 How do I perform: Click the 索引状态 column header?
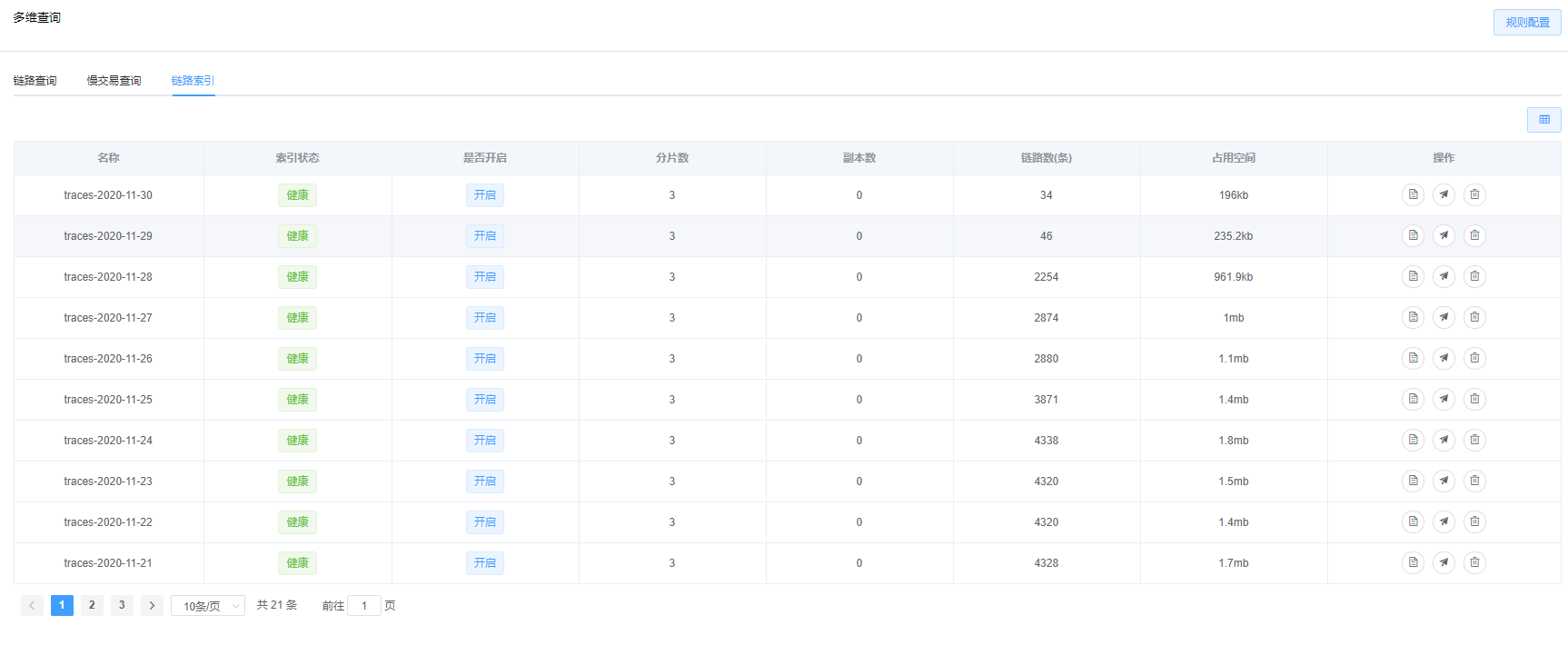pyautogui.click(x=298, y=158)
